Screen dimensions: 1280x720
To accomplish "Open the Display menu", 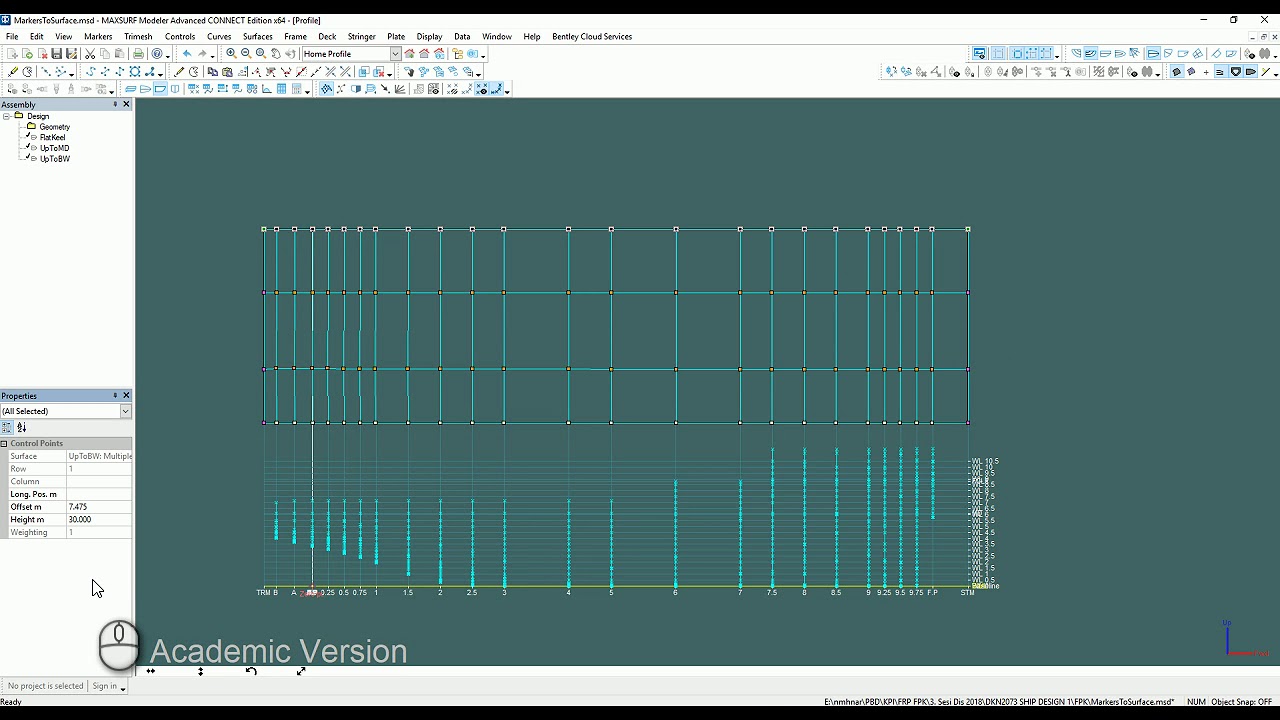I will click(x=429, y=36).
